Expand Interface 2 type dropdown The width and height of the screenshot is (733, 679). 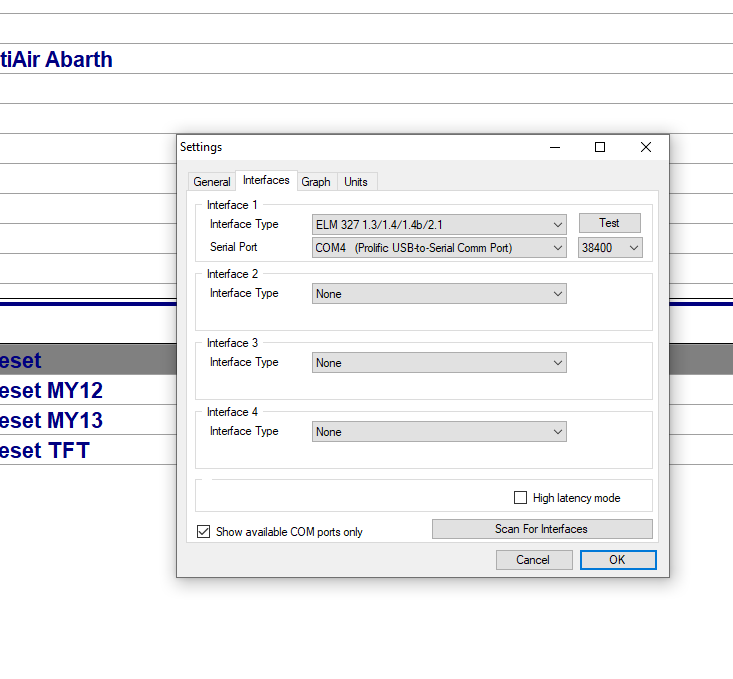coord(440,294)
